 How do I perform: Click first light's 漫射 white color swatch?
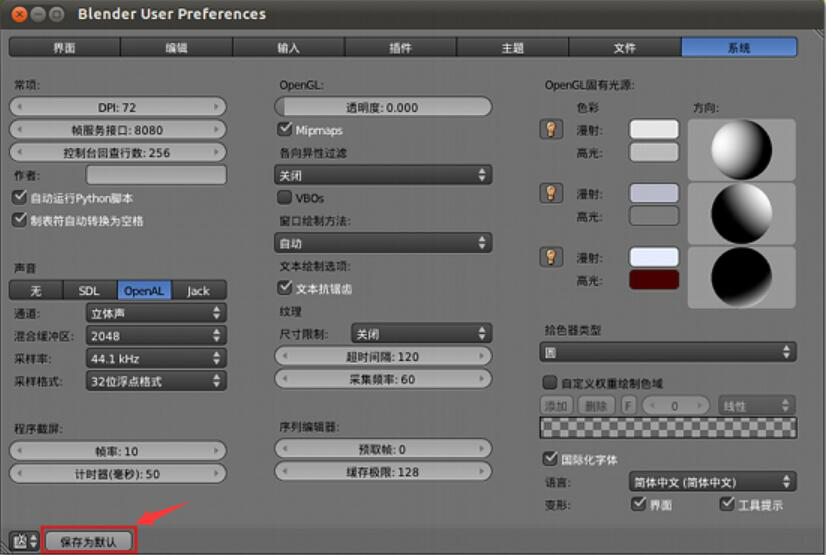coord(654,130)
